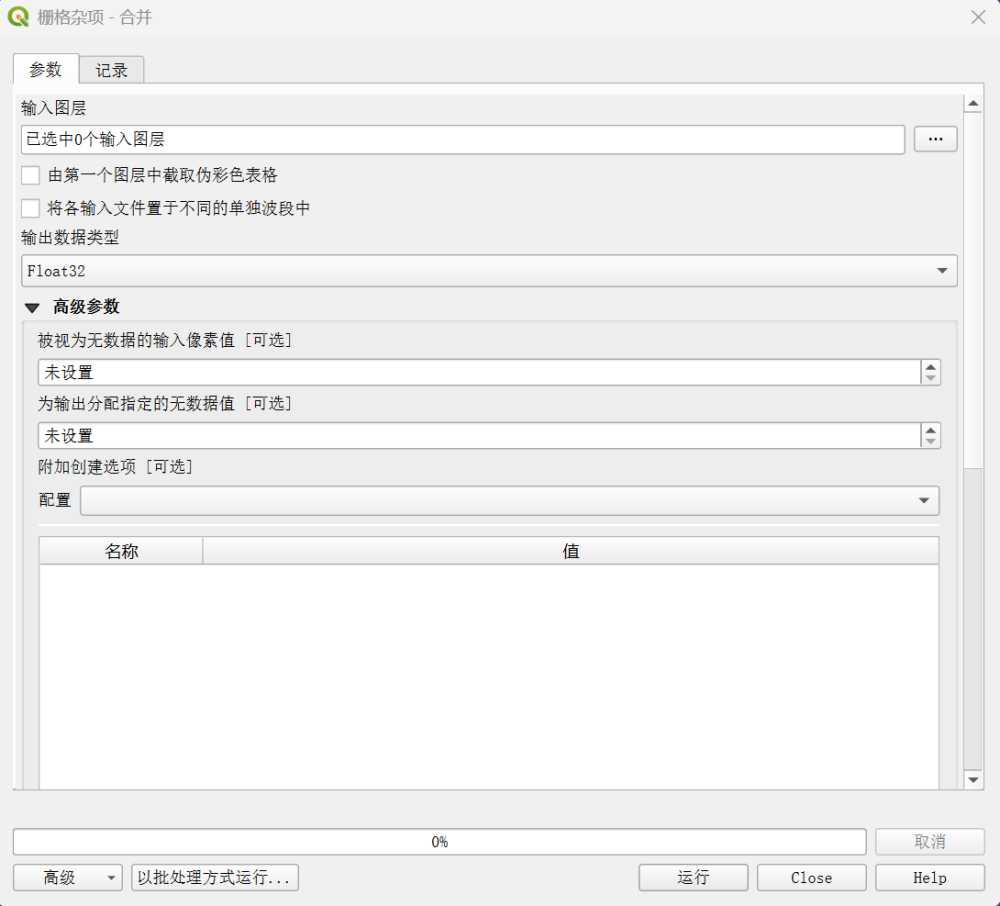Open the 高级 options dropdown button
The image size is (1000, 906).
click(x=67, y=878)
